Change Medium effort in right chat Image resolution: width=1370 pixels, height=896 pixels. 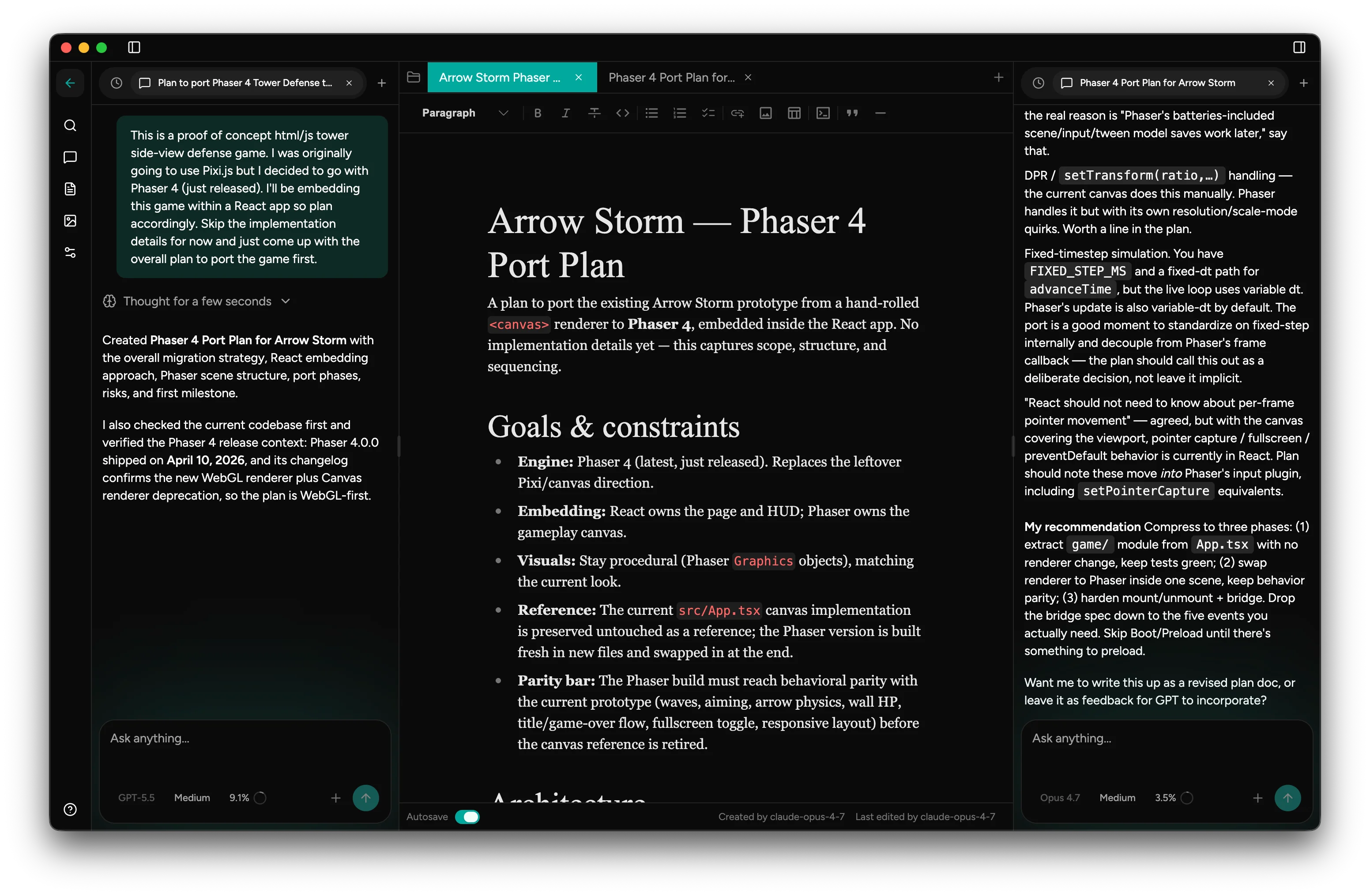point(1117,798)
